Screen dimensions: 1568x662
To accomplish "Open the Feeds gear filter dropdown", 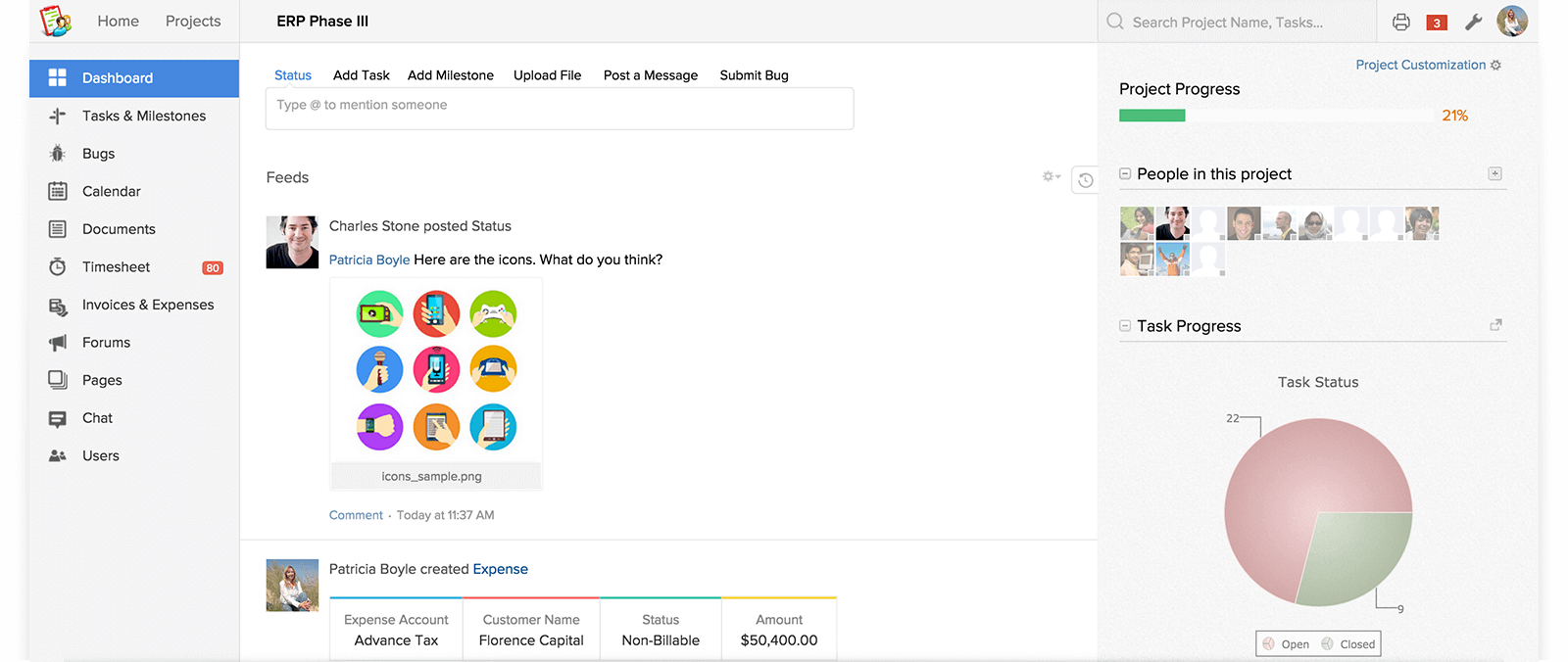I will pyautogui.click(x=1051, y=176).
